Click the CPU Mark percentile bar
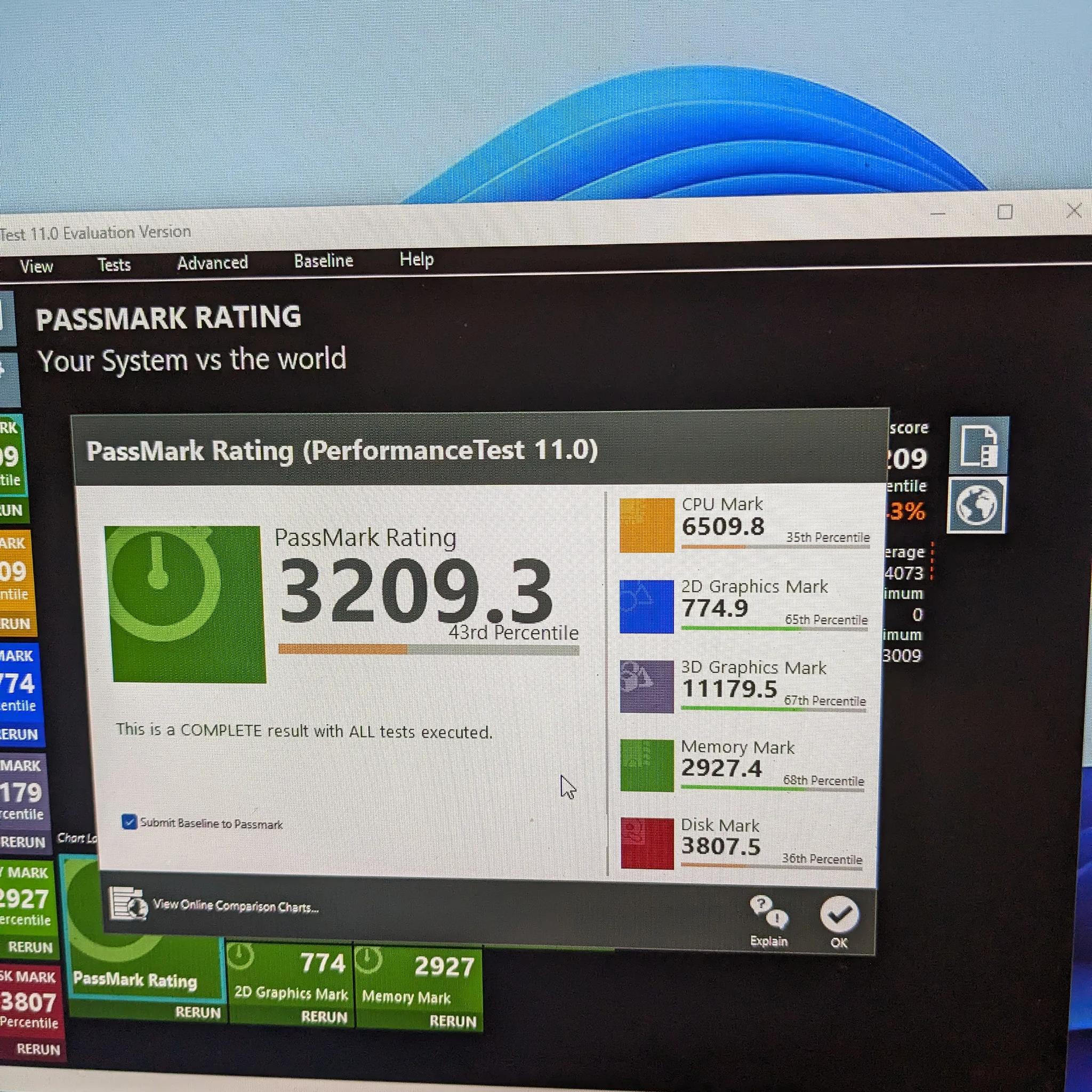 click(x=775, y=547)
